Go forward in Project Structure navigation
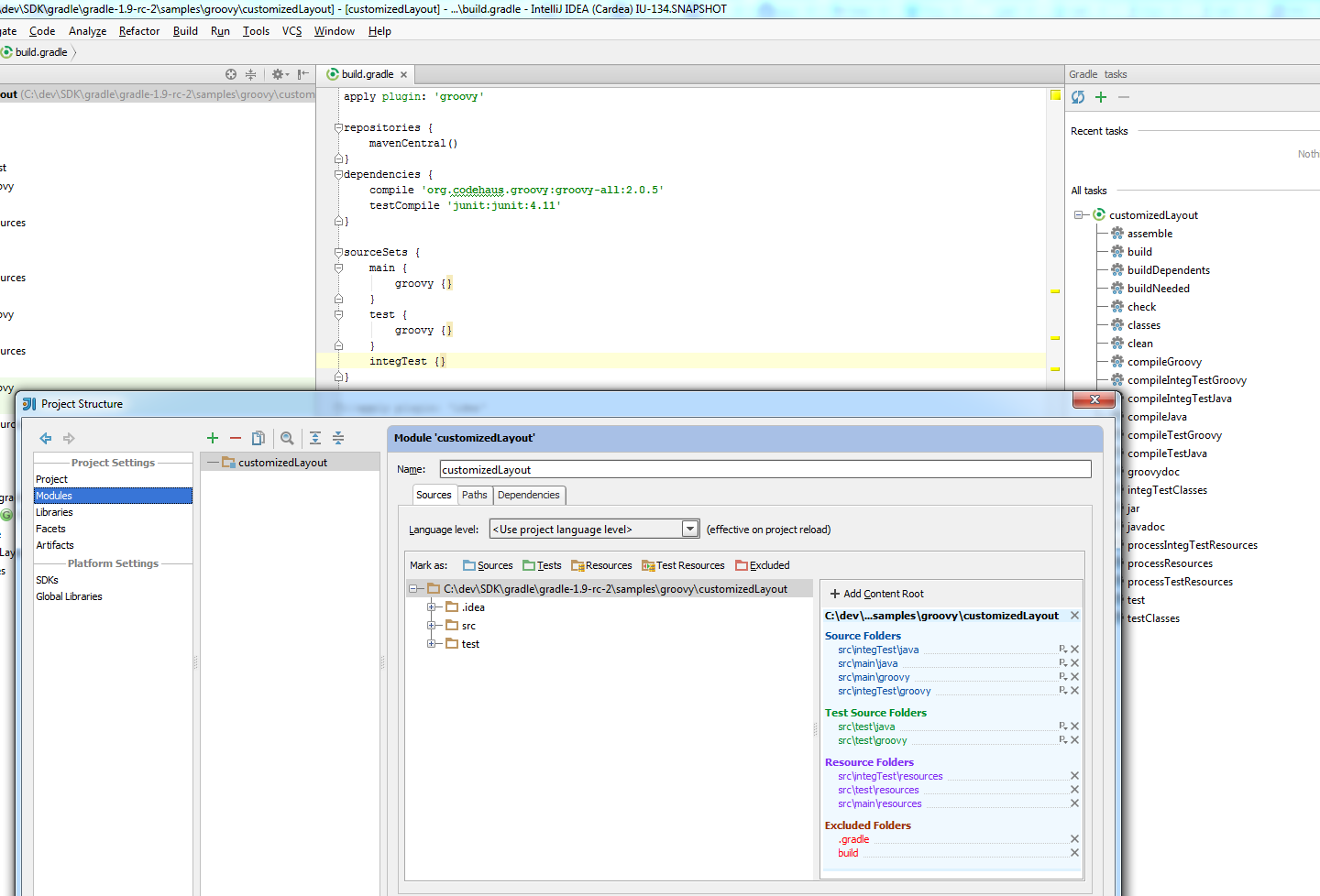The width and height of the screenshot is (1320, 896). coord(69,438)
